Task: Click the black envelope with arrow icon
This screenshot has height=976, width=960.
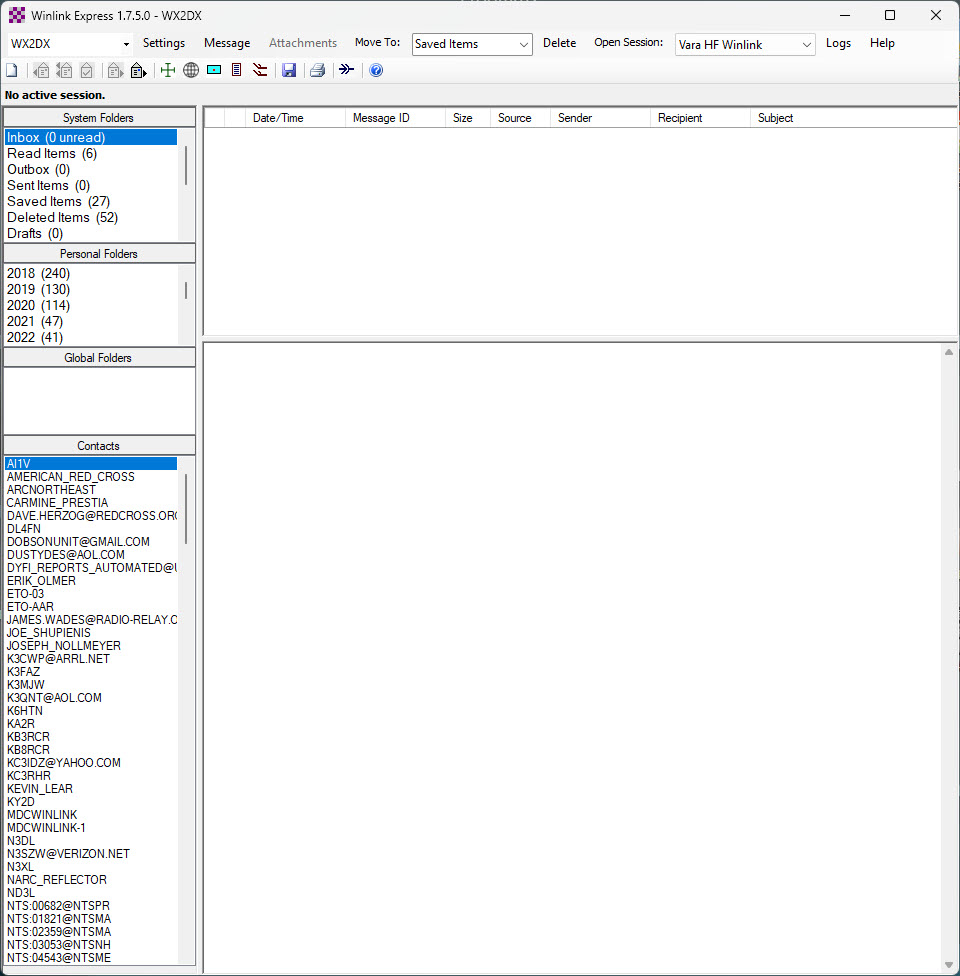Action: pyautogui.click(x=138, y=70)
